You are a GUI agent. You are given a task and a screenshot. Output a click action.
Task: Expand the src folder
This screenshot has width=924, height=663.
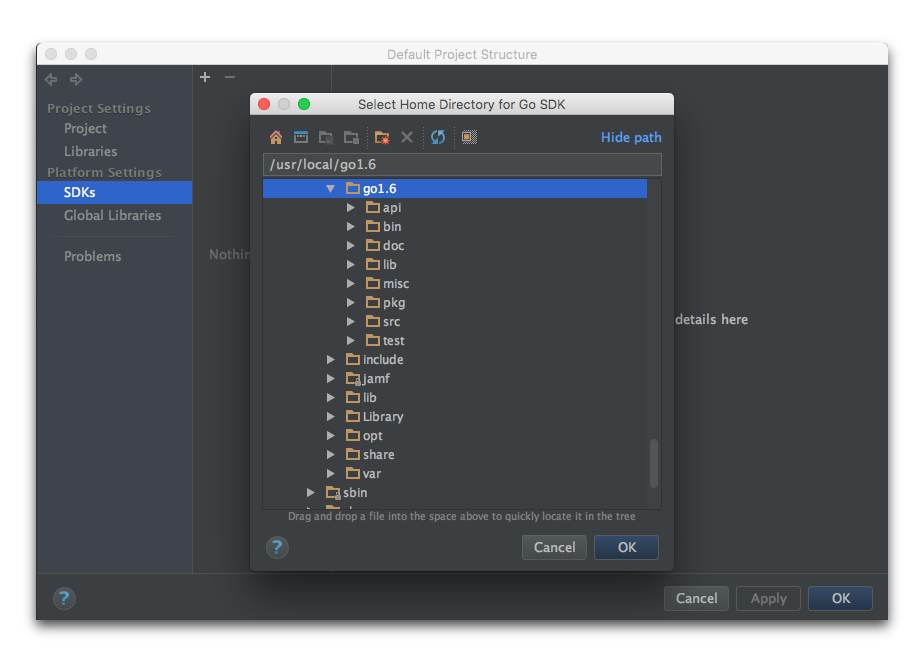pyautogui.click(x=351, y=321)
